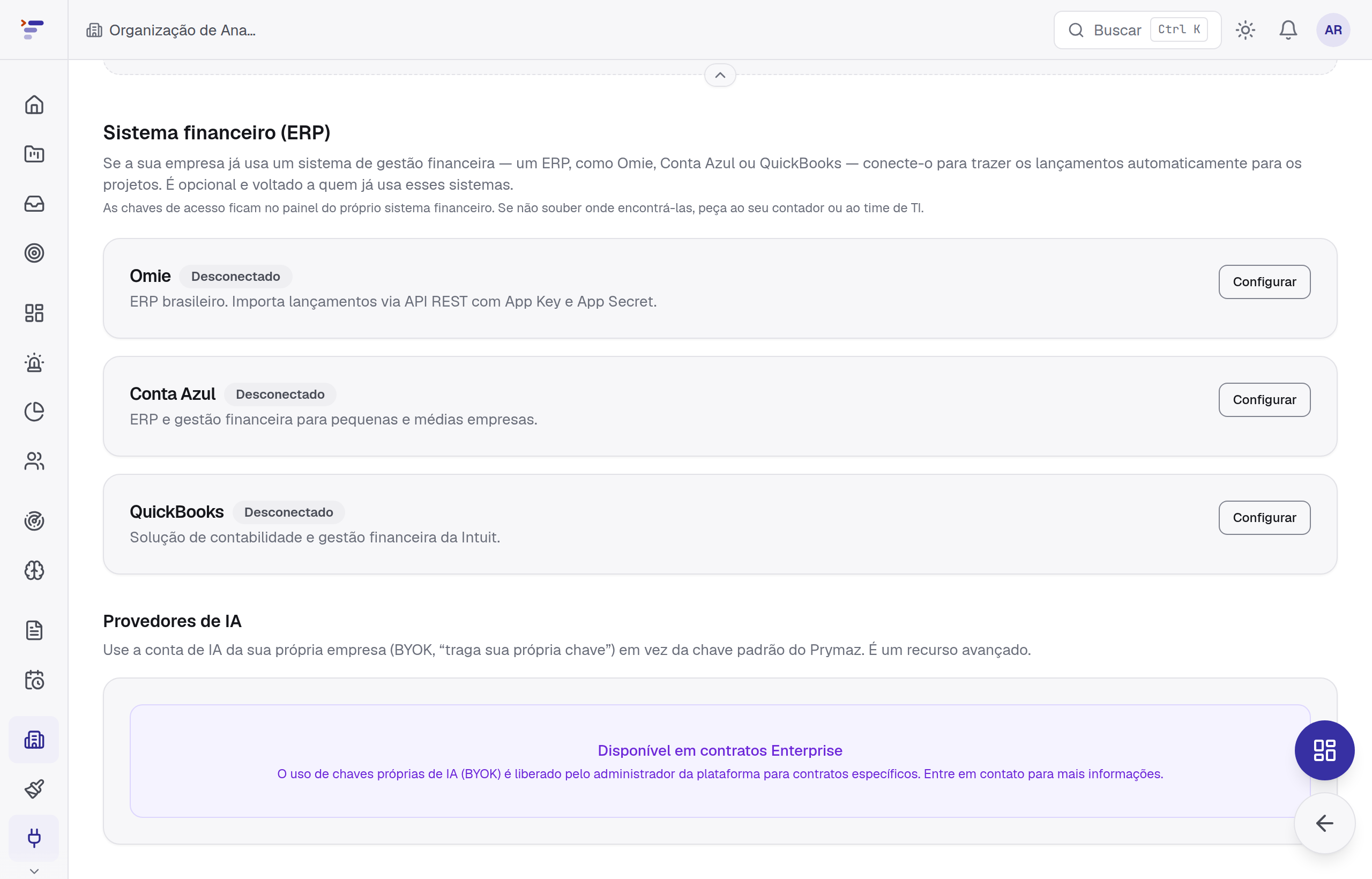Screen dimensions: 1372x879
Task: Open the plug integrations icon in sidebar
Action: pos(34,838)
